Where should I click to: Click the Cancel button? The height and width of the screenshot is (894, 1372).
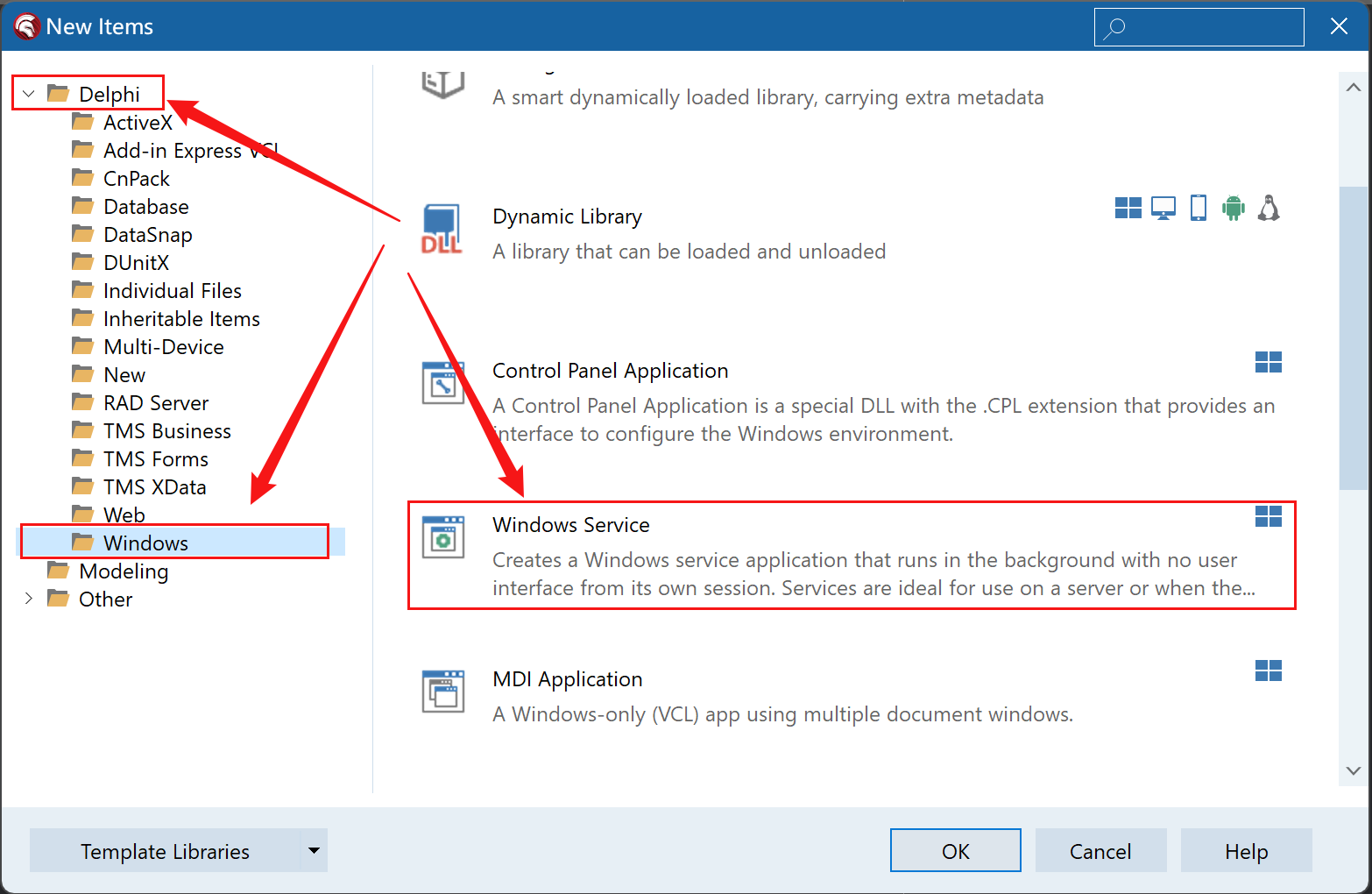[1100, 850]
